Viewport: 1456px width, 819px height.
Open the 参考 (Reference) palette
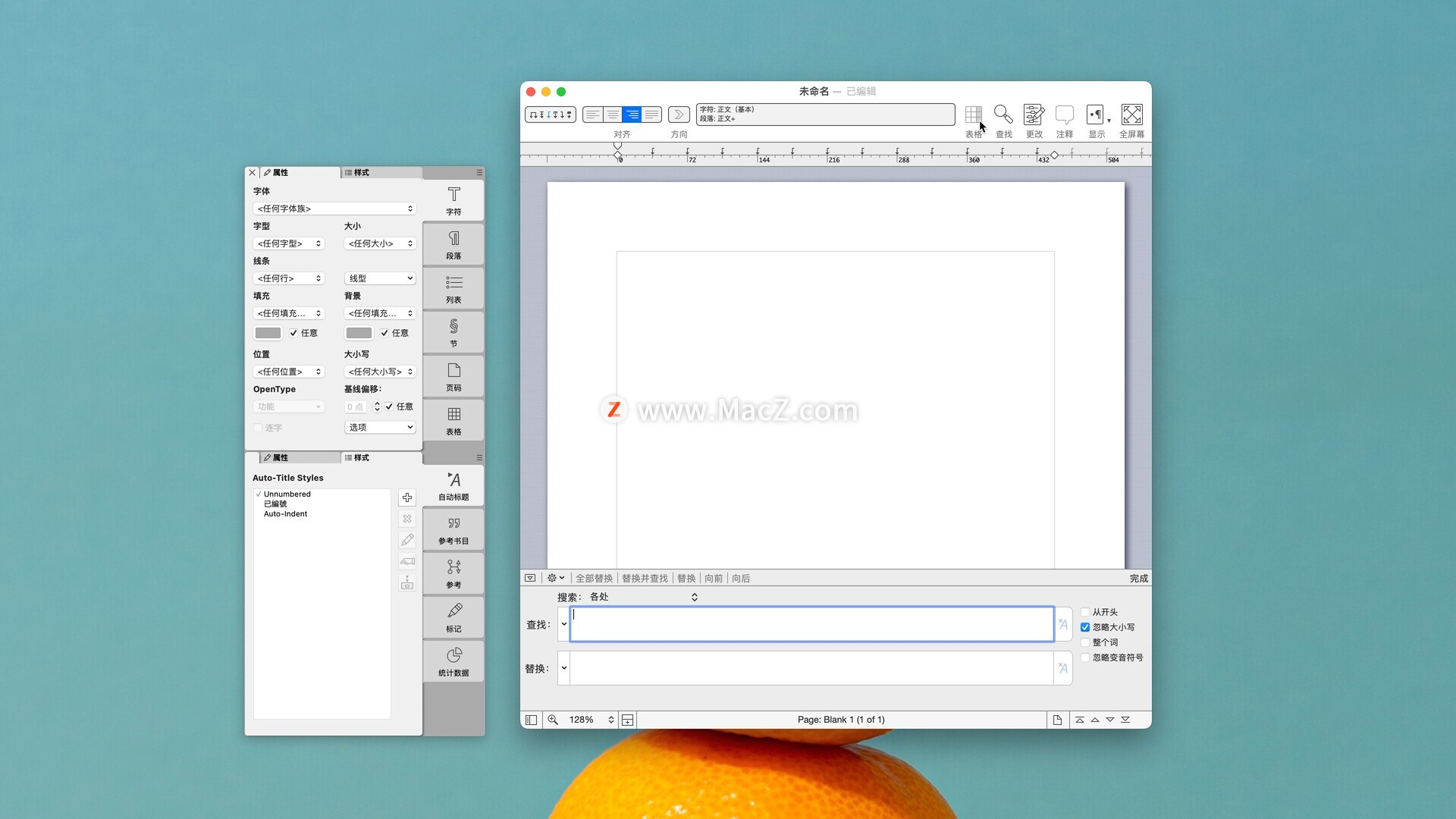click(x=453, y=573)
